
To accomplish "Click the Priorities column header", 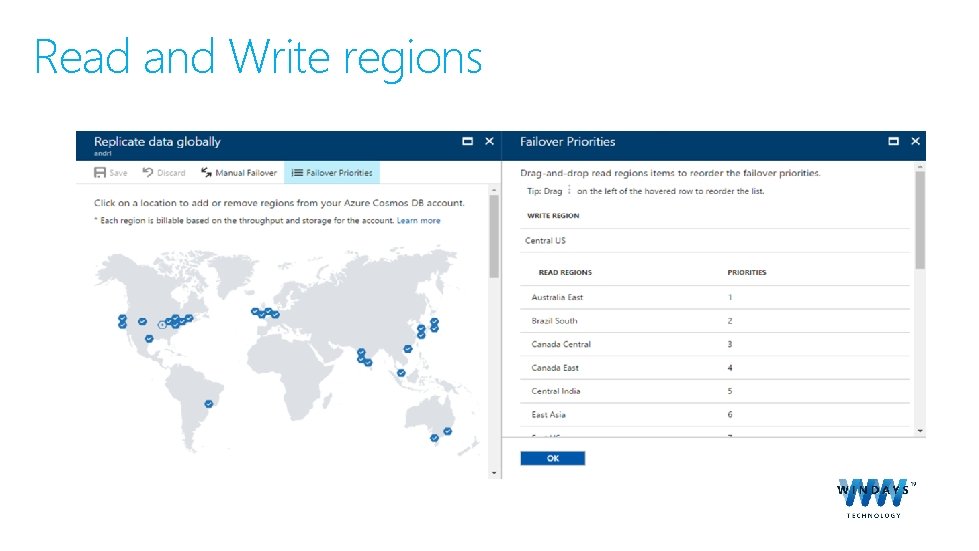I will point(747,273).
